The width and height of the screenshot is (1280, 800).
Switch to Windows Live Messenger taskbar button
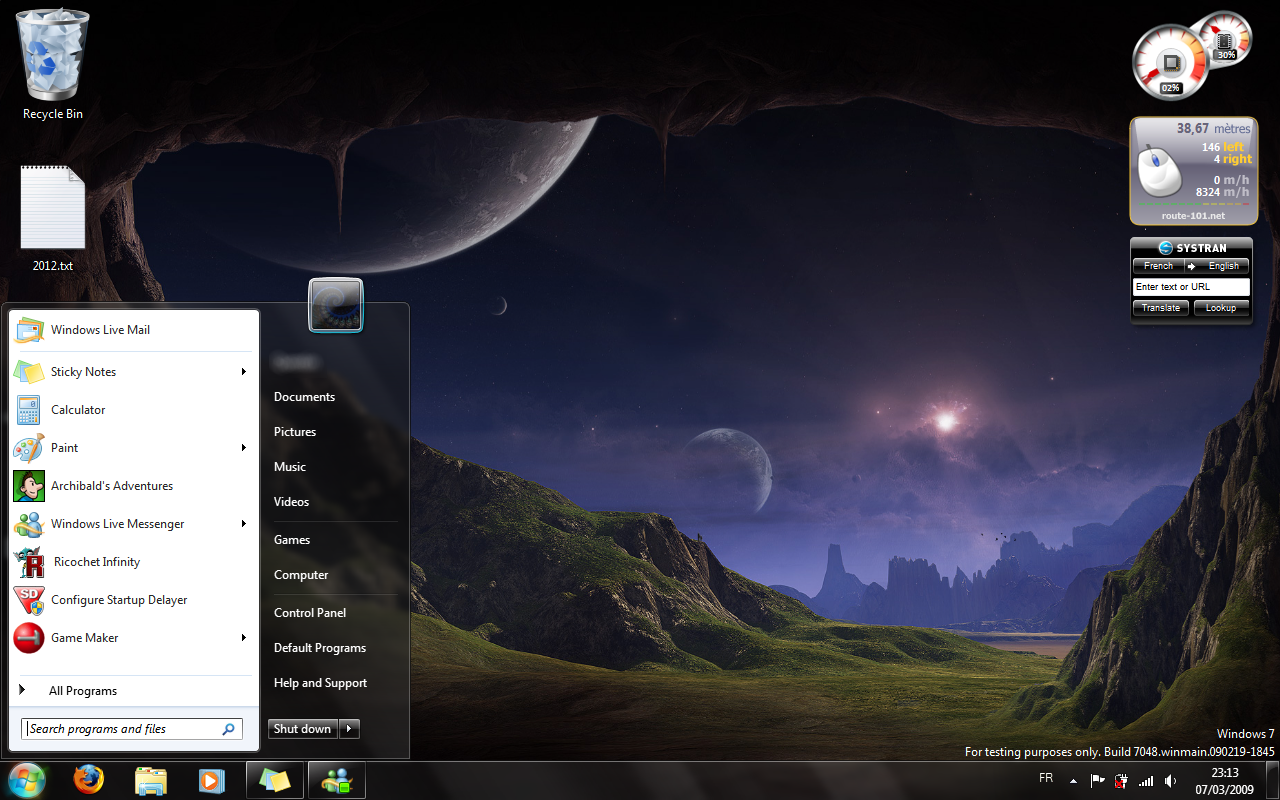[337, 781]
